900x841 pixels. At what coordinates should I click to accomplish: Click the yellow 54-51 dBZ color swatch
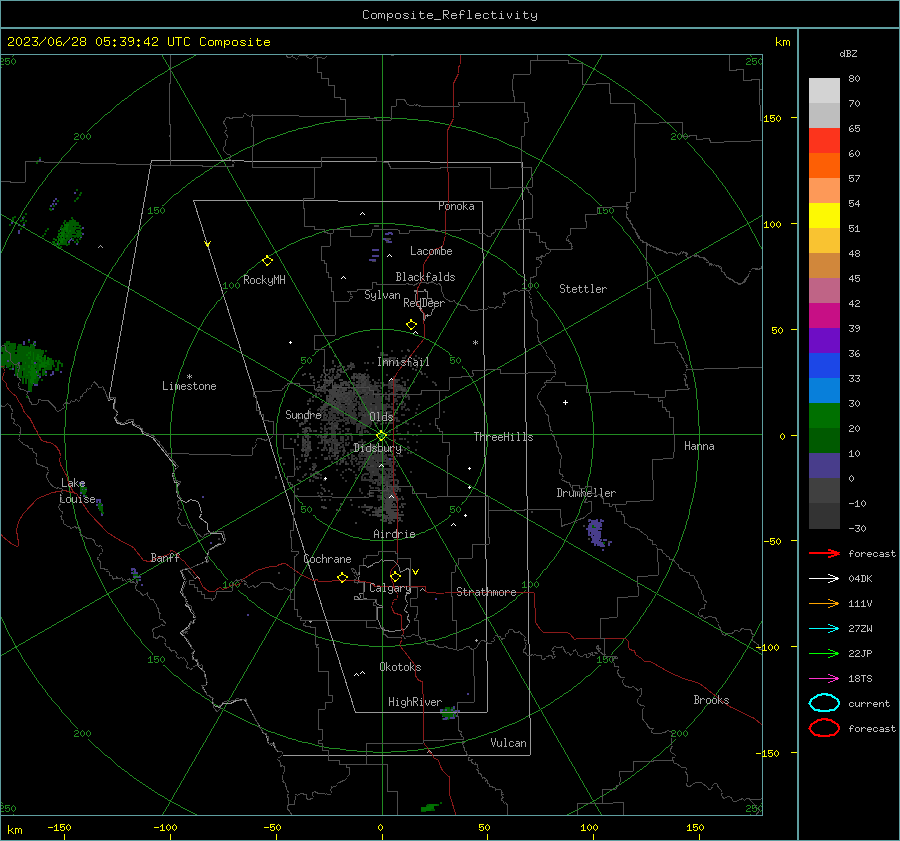tap(824, 216)
